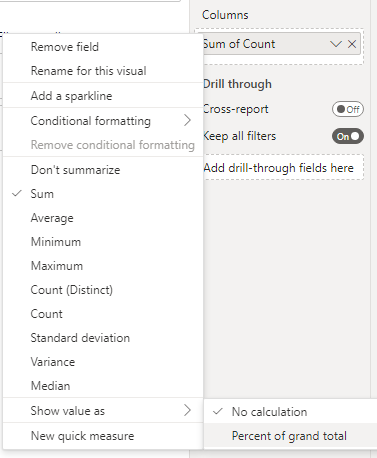Choose Average aggregation
The image size is (377, 458).
coord(103,218)
